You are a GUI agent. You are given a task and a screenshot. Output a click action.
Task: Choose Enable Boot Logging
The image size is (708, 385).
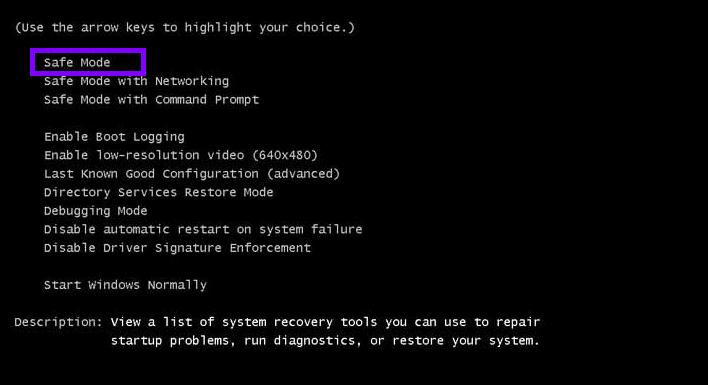[x=114, y=137]
